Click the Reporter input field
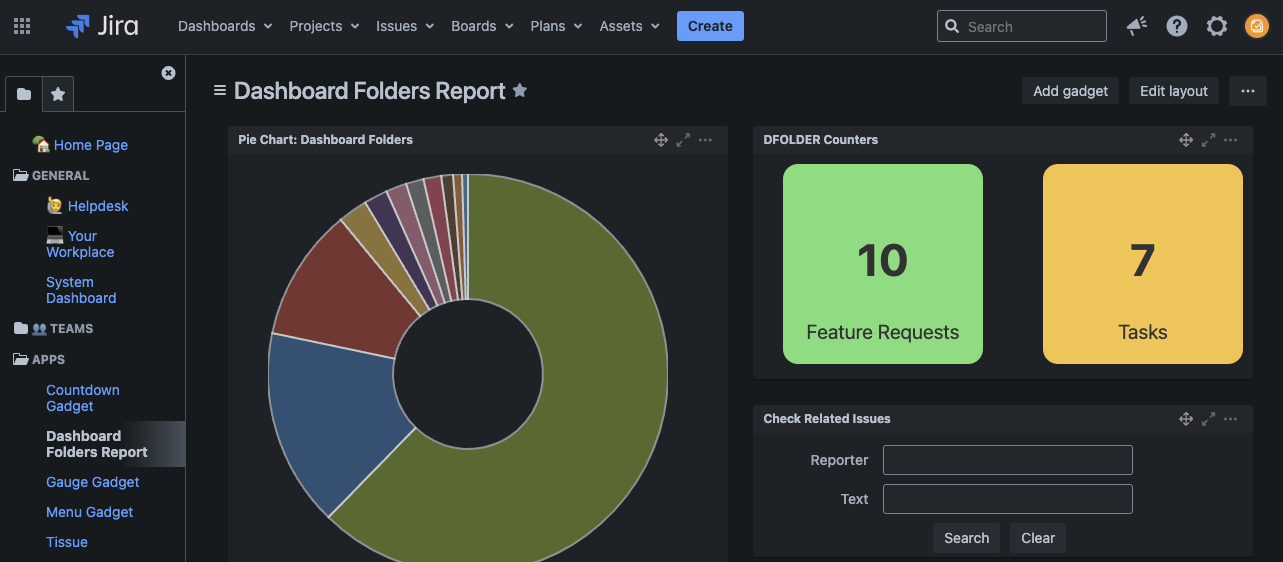The image size is (1283, 562). click(x=1007, y=460)
